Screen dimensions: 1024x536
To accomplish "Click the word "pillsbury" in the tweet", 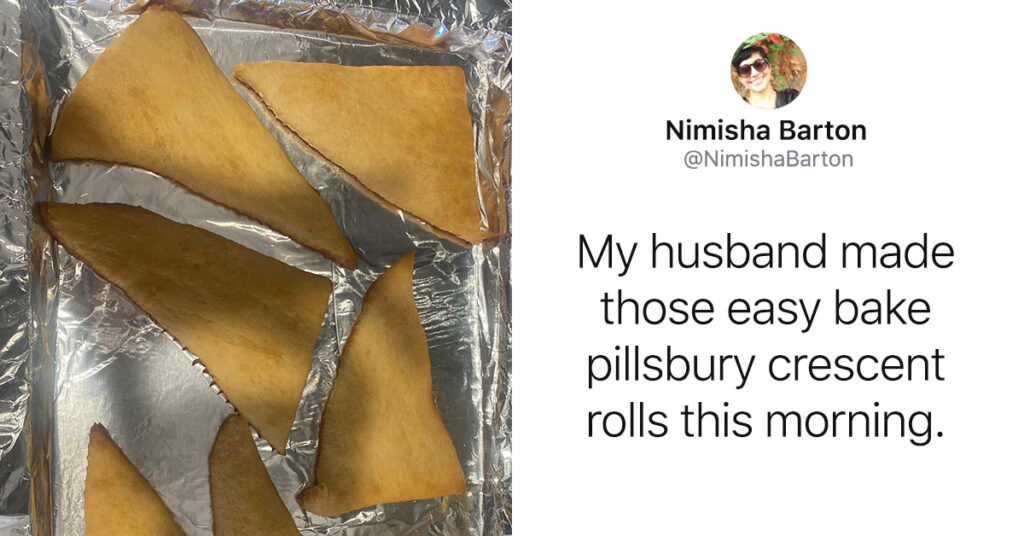I will tap(671, 368).
